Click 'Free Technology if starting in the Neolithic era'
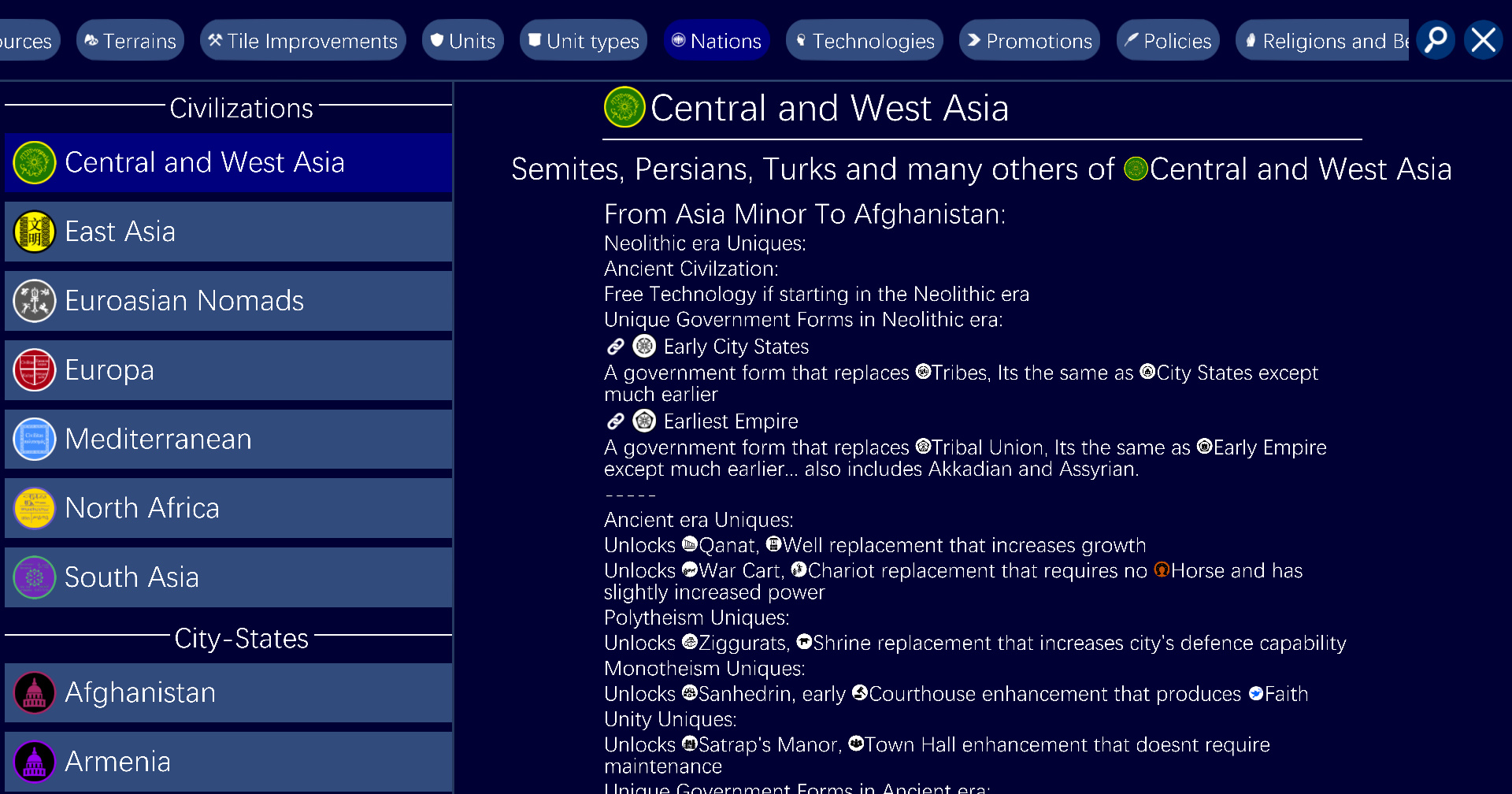 (817, 294)
